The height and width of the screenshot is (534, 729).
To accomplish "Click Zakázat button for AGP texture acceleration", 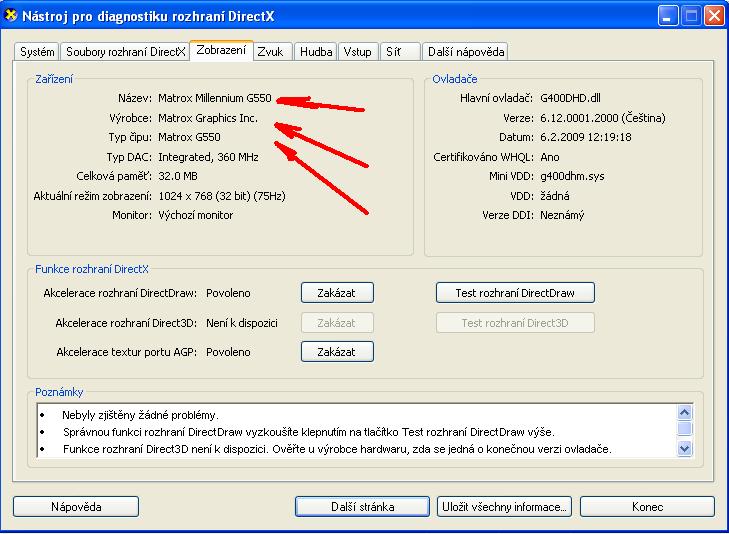I will pos(337,352).
